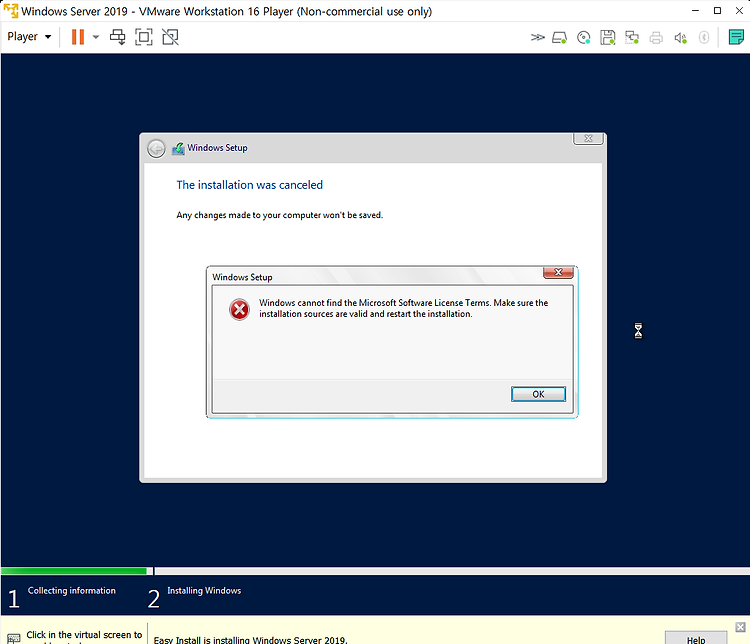Click the red error icon
The height and width of the screenshot is (644, 750).
tap(239, 310)
